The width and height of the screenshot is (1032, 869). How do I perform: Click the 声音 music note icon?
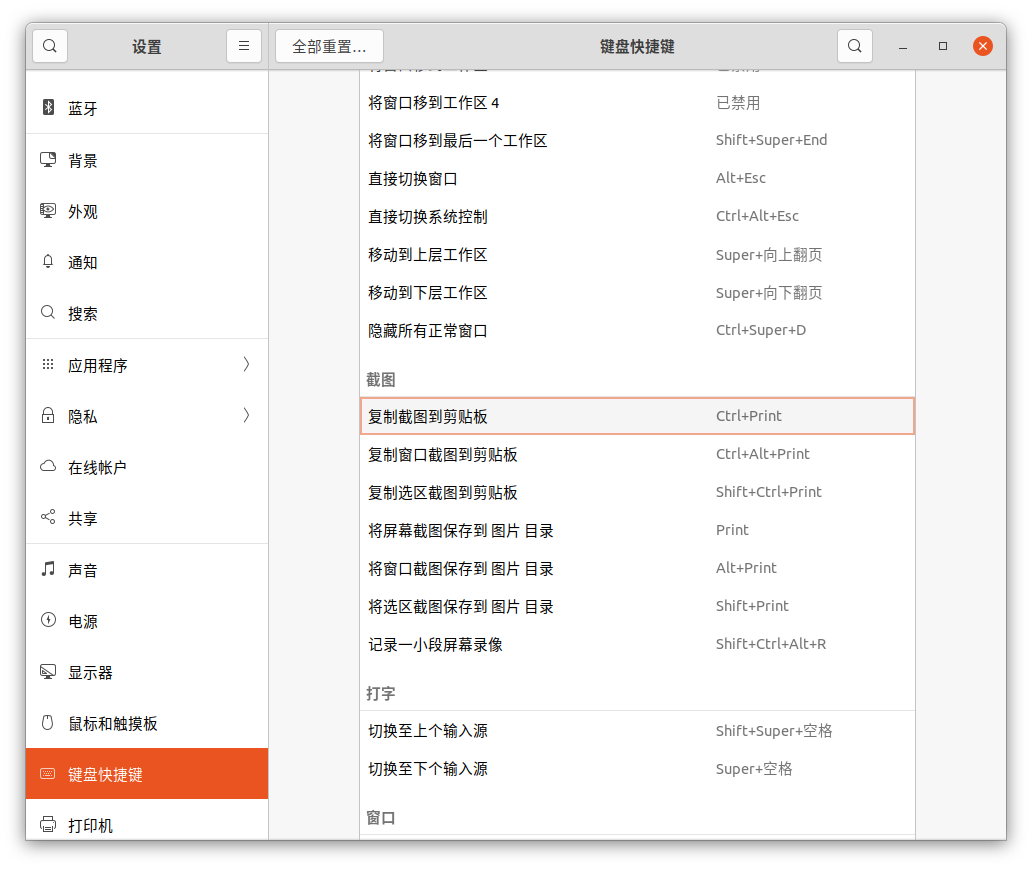(48, 568)
